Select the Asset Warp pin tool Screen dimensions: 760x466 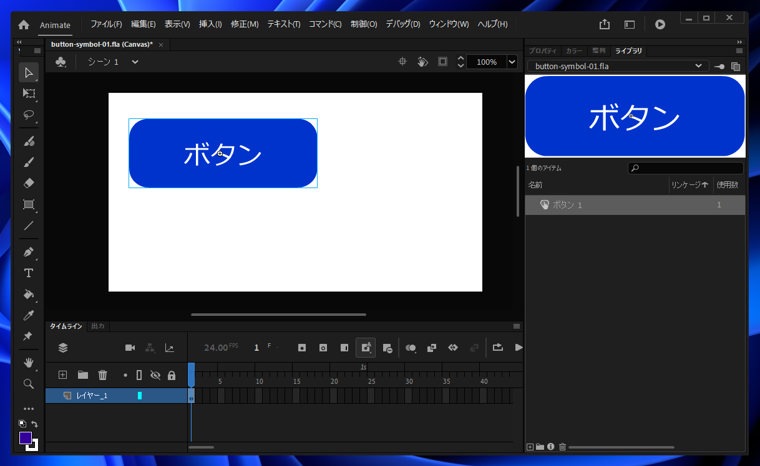point(29,336)
